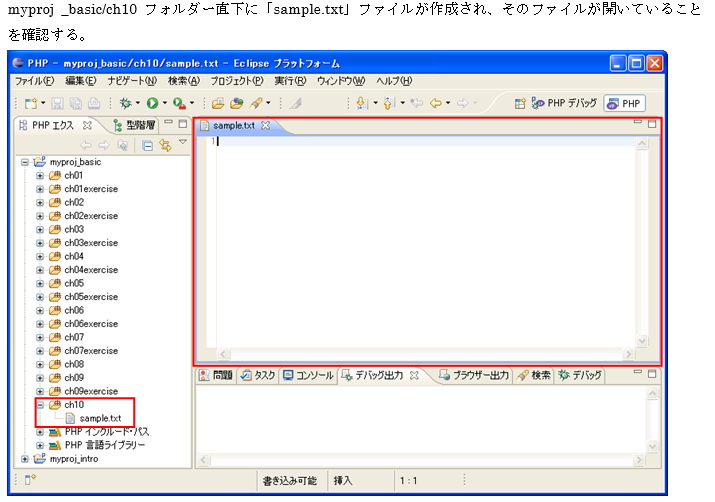715x502 pixels.
Task: Switch to the PHP デバッグ perspective
Action: click(565, 104)
